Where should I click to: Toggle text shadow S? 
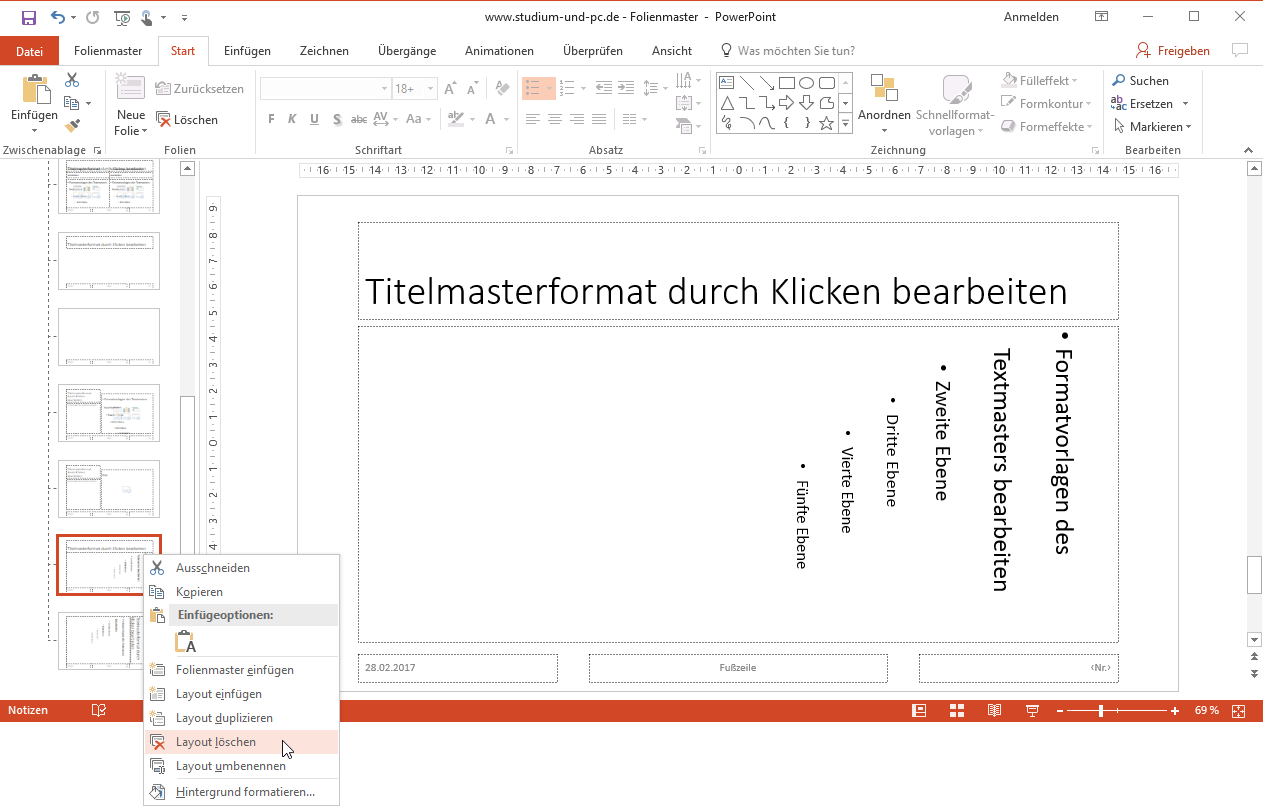point(336,119)
